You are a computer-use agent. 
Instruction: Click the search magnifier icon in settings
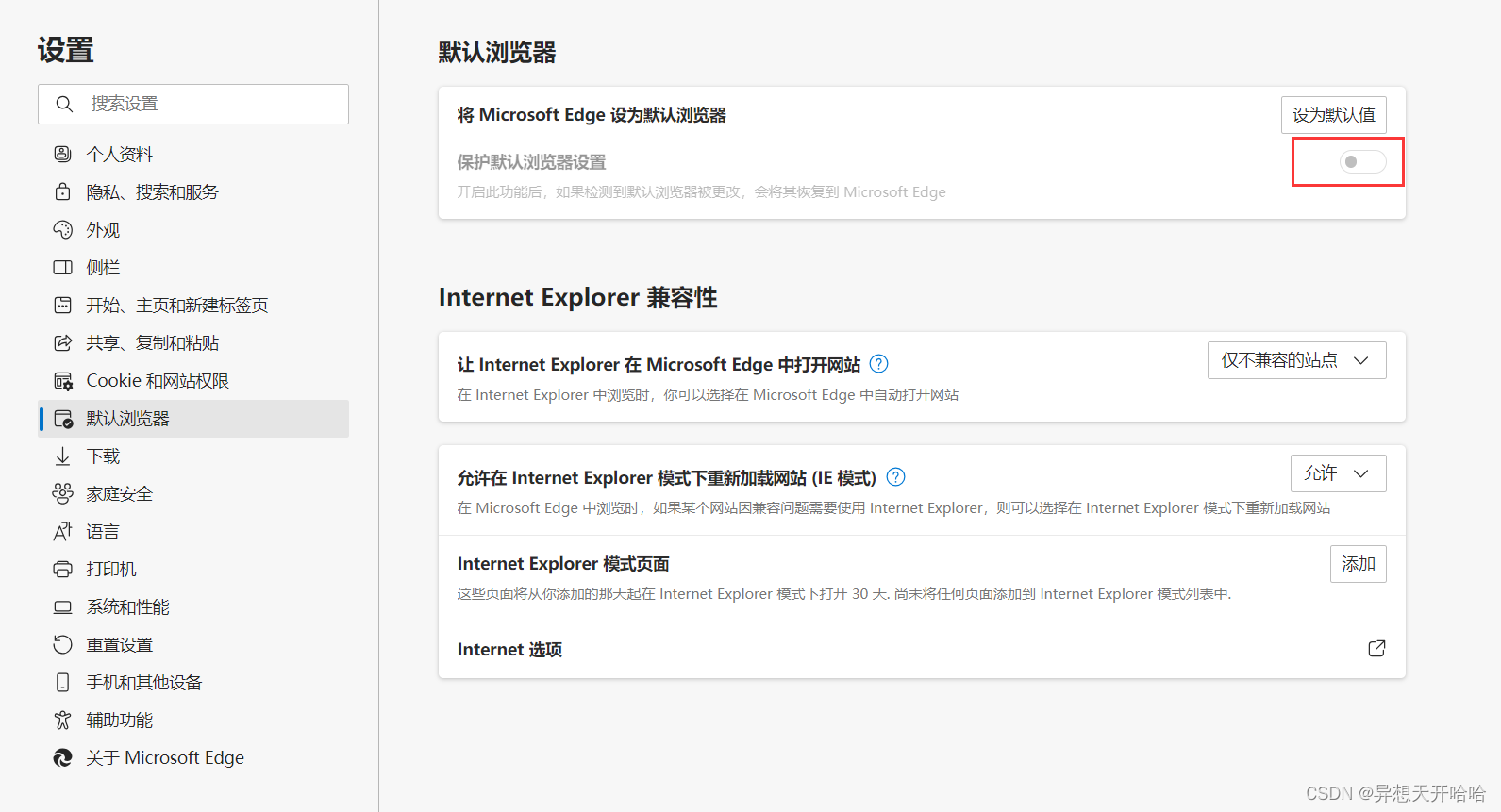(64, 104)
